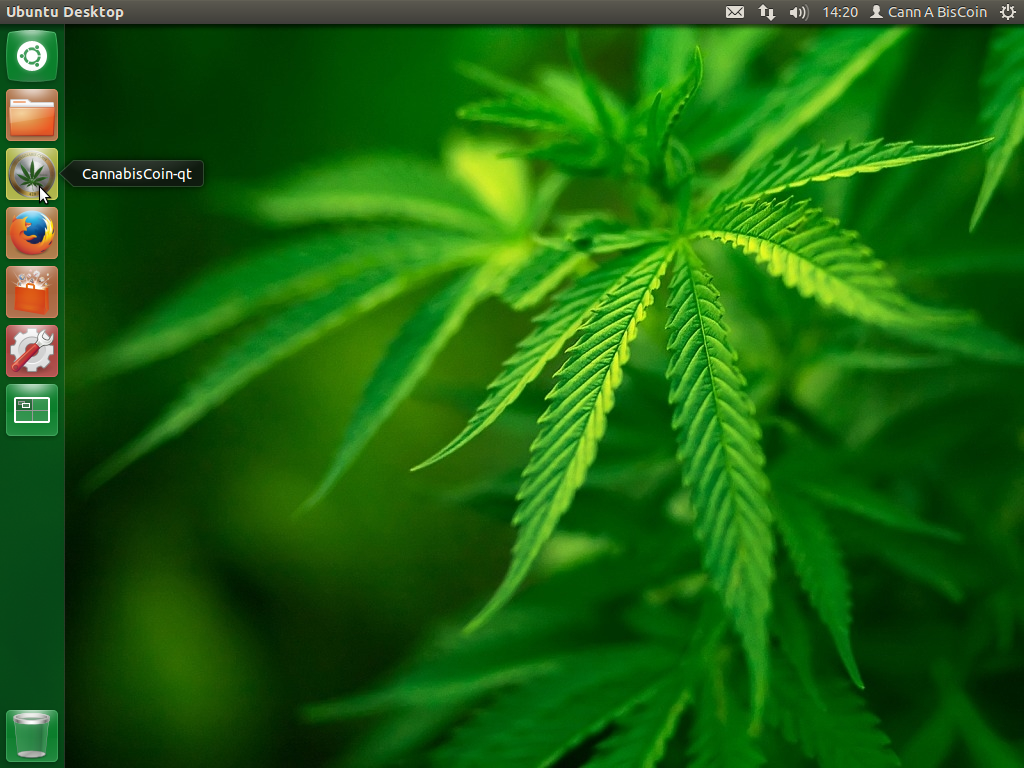This screenshot has height=768, width=1024.
Task: Open the sound volume indicator
Action: click(x=799, y=12)
